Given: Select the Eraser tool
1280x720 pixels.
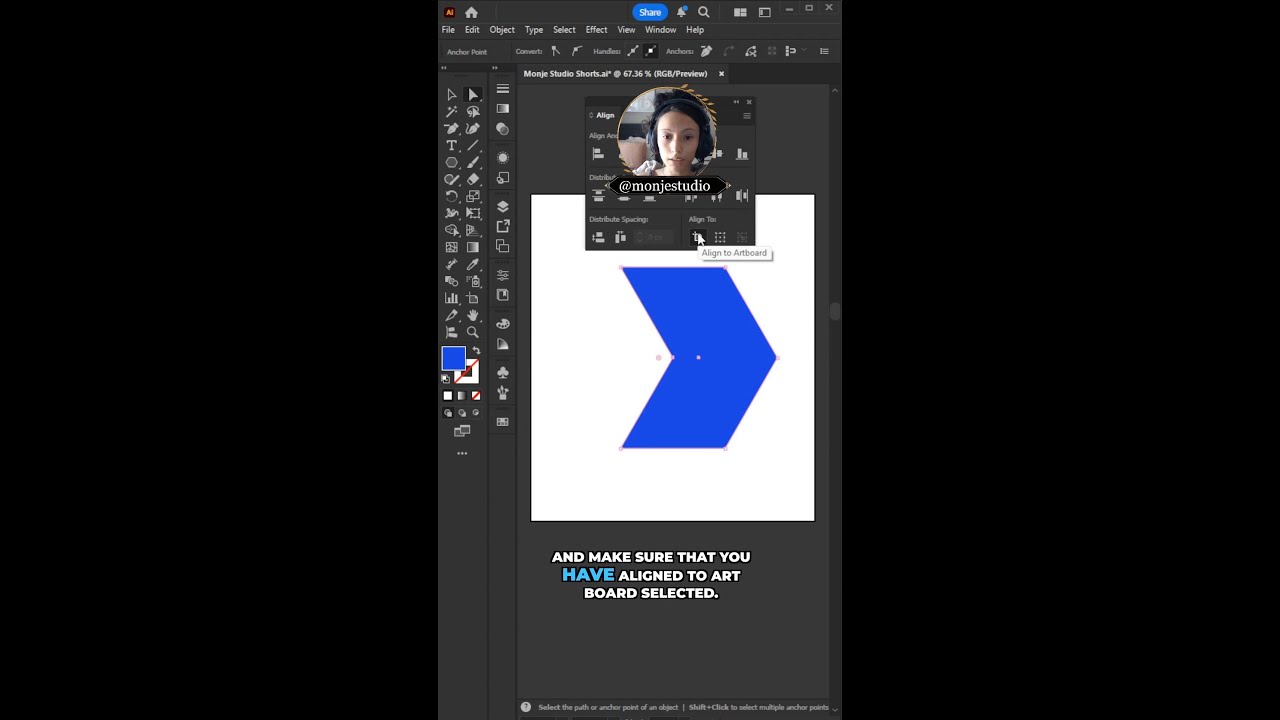Looking at the screenshot, I should [x=473, y=180].
